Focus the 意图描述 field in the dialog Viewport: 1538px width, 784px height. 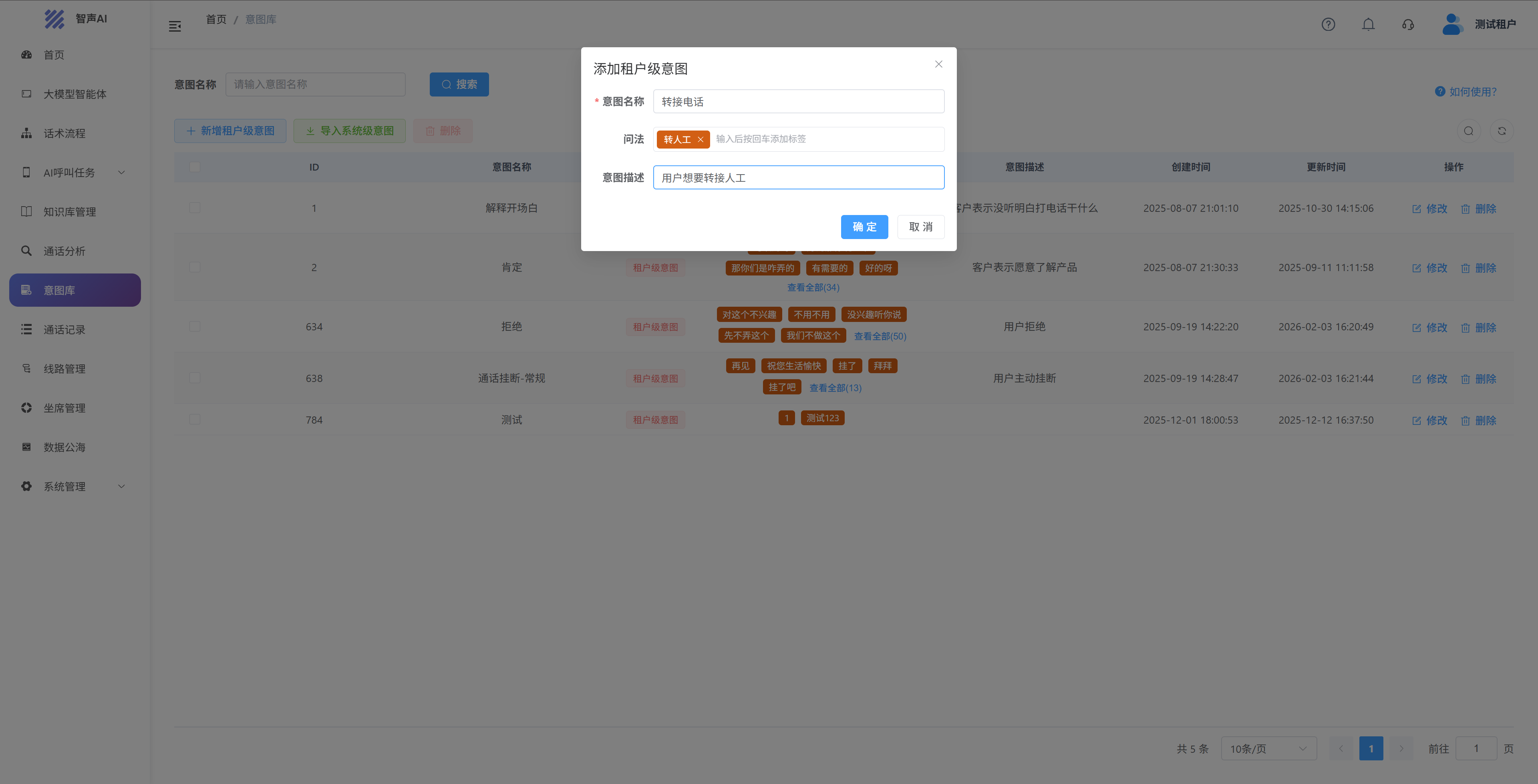coord(798,178)
